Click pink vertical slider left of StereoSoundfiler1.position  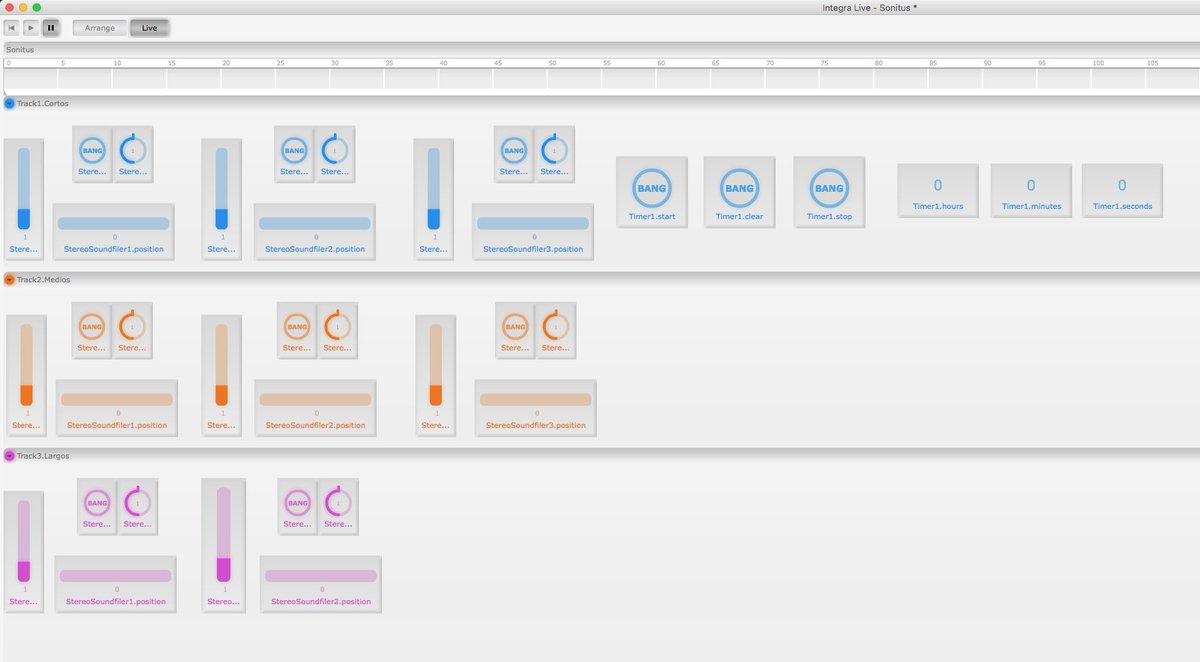24,540
